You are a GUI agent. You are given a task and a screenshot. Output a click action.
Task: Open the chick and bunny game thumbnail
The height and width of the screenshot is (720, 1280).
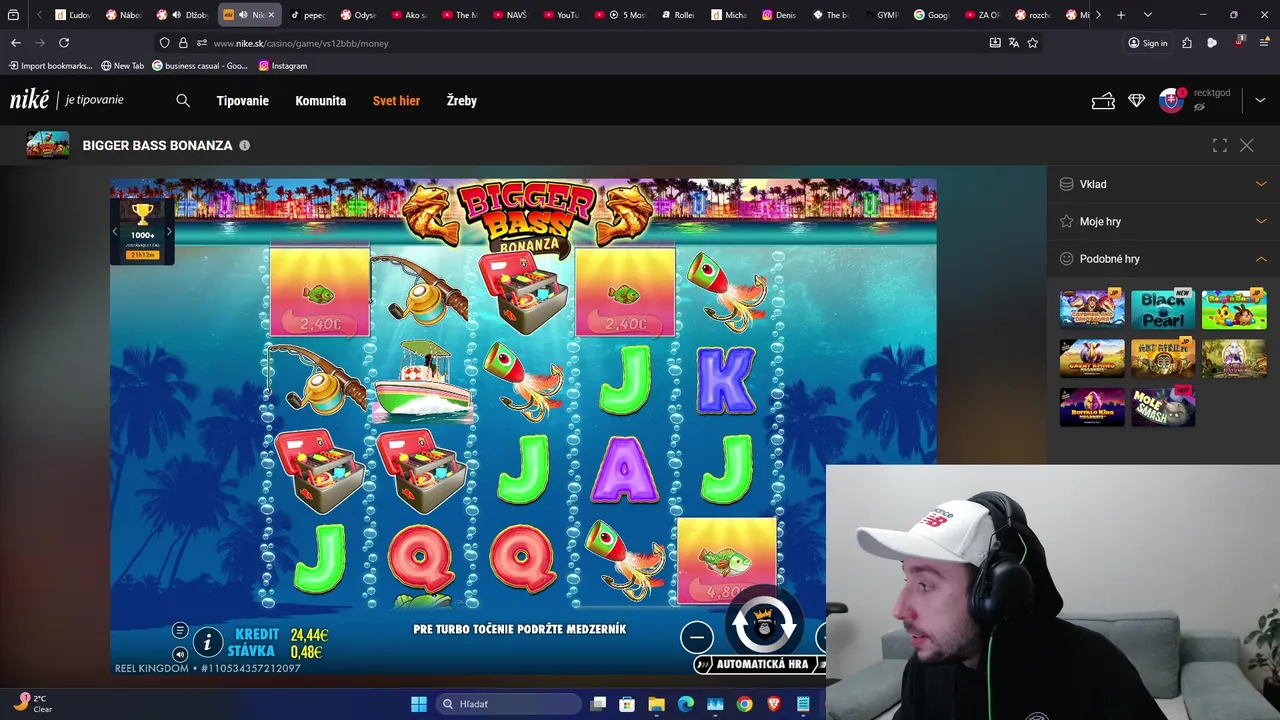1234,309
